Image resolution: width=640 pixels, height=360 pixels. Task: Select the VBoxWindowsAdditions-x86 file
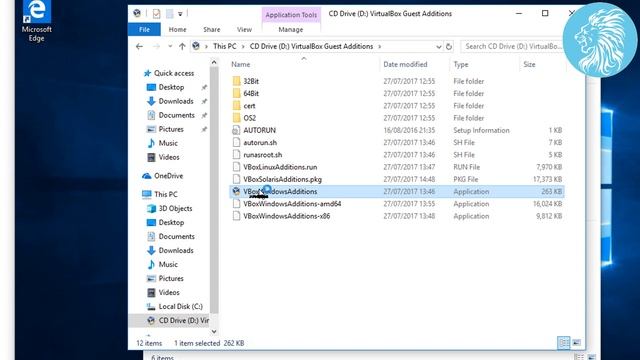click(x=287, y=216)
